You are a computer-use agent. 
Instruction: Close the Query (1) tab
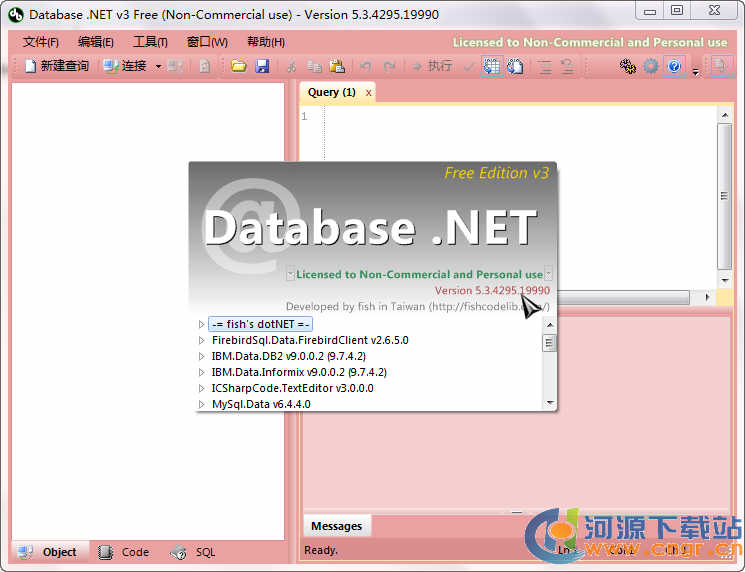point(368,93)
